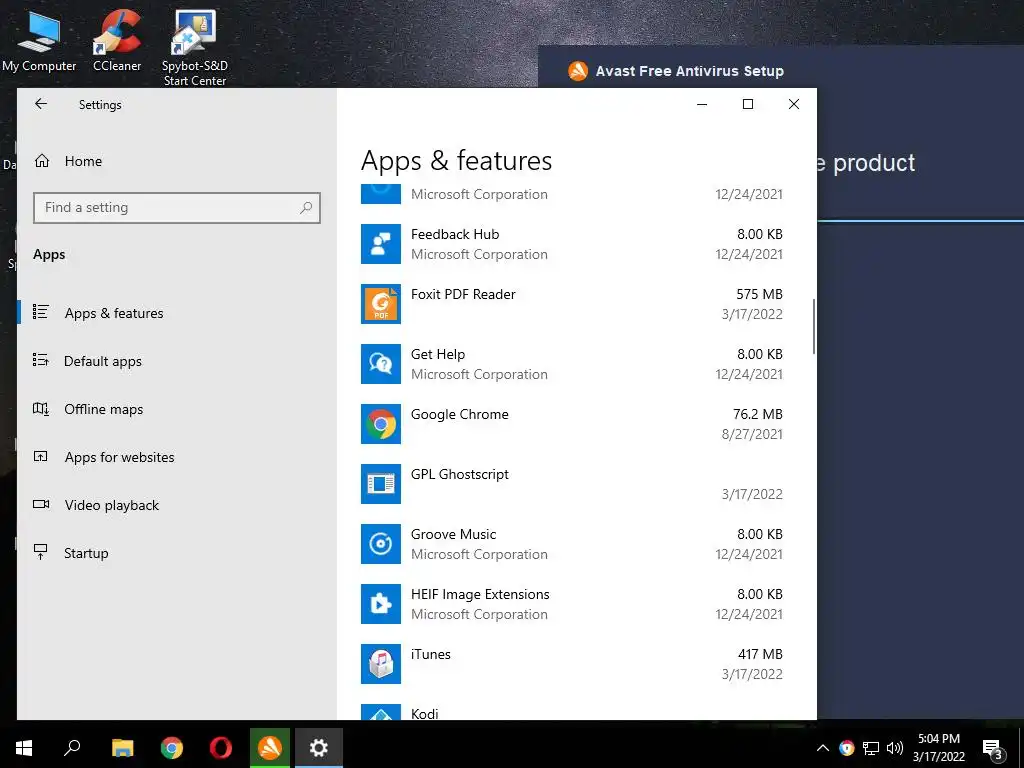Click the Apps & features heading

456,161
